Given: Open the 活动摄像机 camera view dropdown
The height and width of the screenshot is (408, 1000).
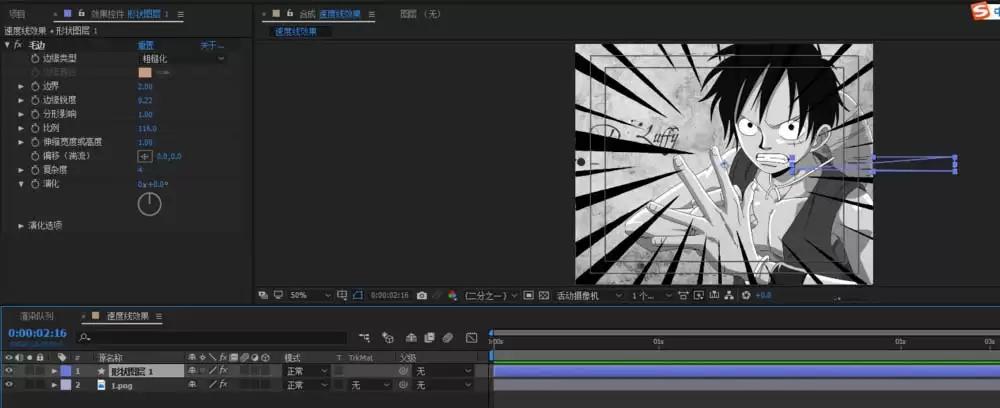Looking at the screenshot, I should [588, 295].
